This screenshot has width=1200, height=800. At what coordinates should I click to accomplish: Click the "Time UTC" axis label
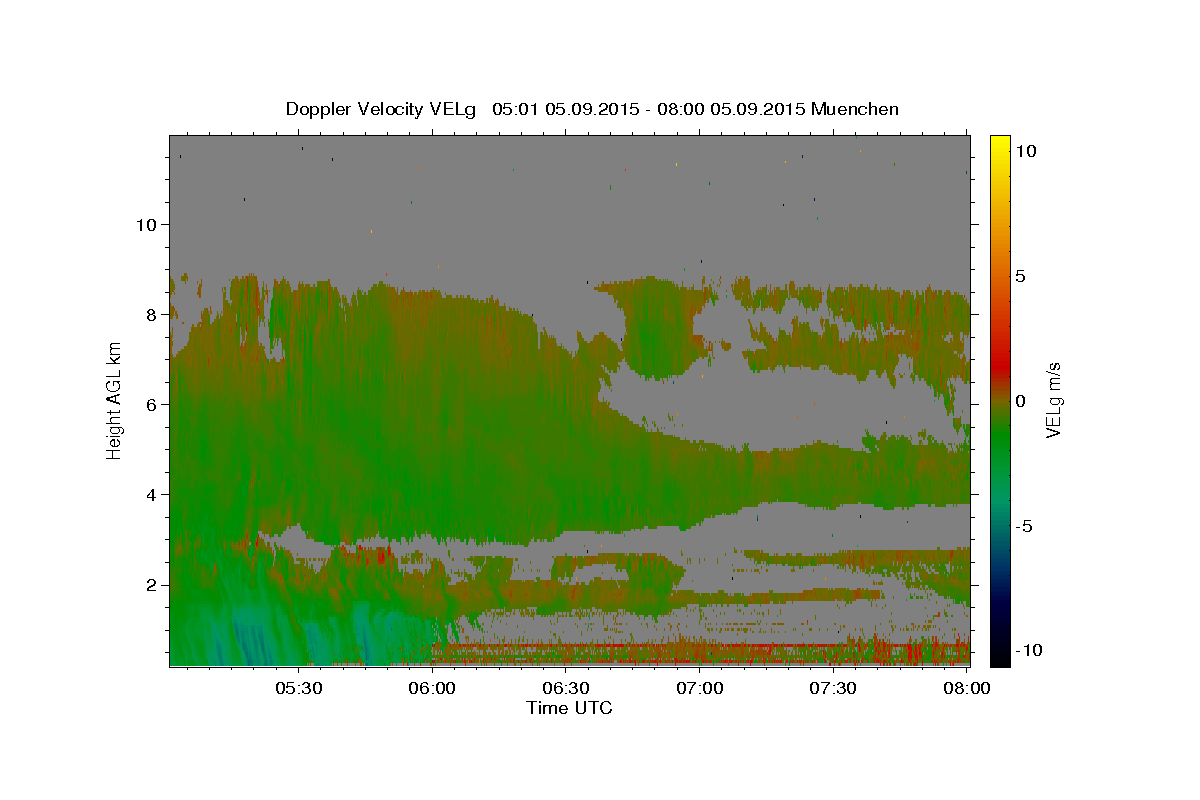[x=569, y=708]
